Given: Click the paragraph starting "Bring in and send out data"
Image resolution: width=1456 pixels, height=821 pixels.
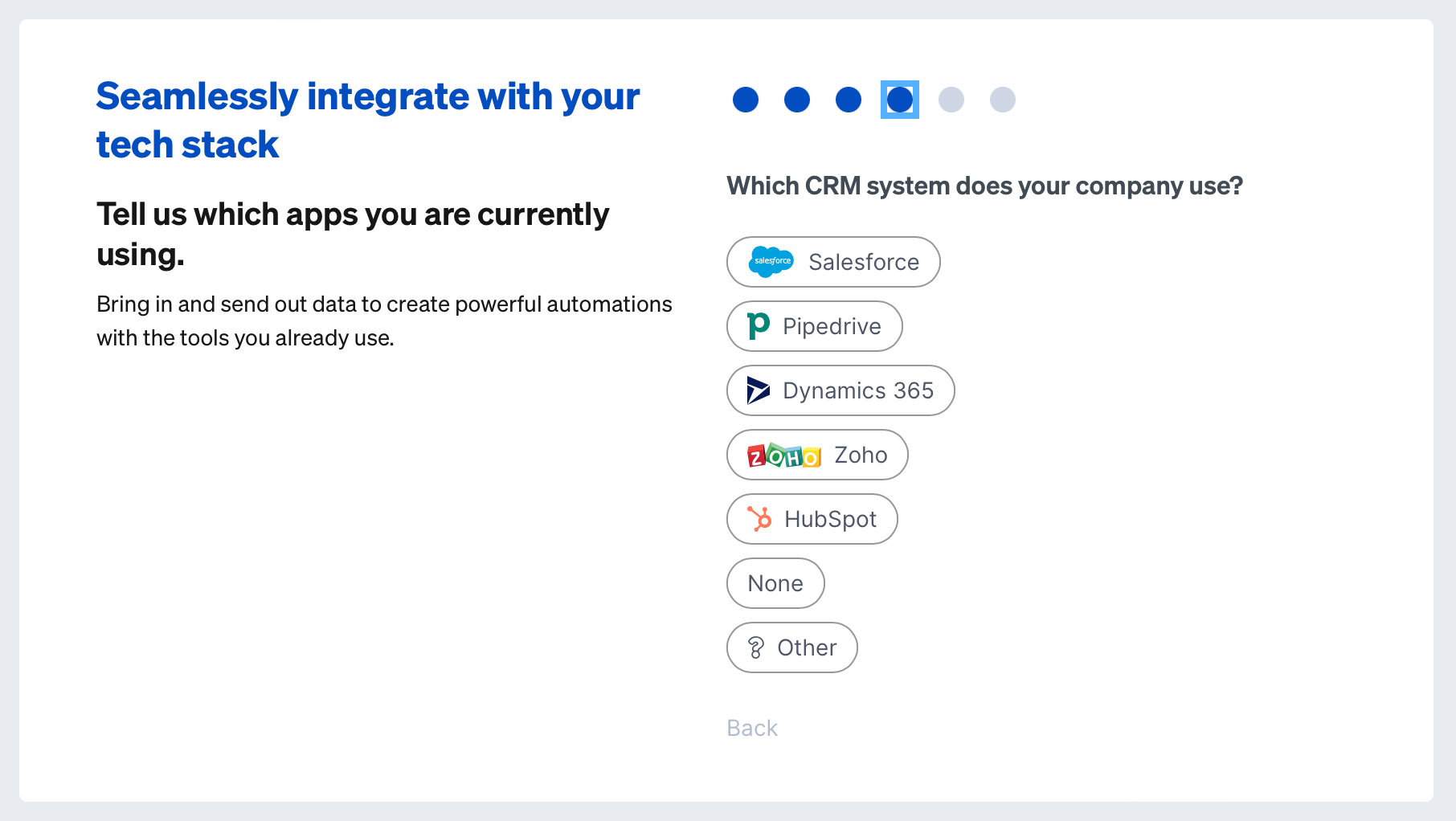Looking at the screenshot, I should click(384, 321).
